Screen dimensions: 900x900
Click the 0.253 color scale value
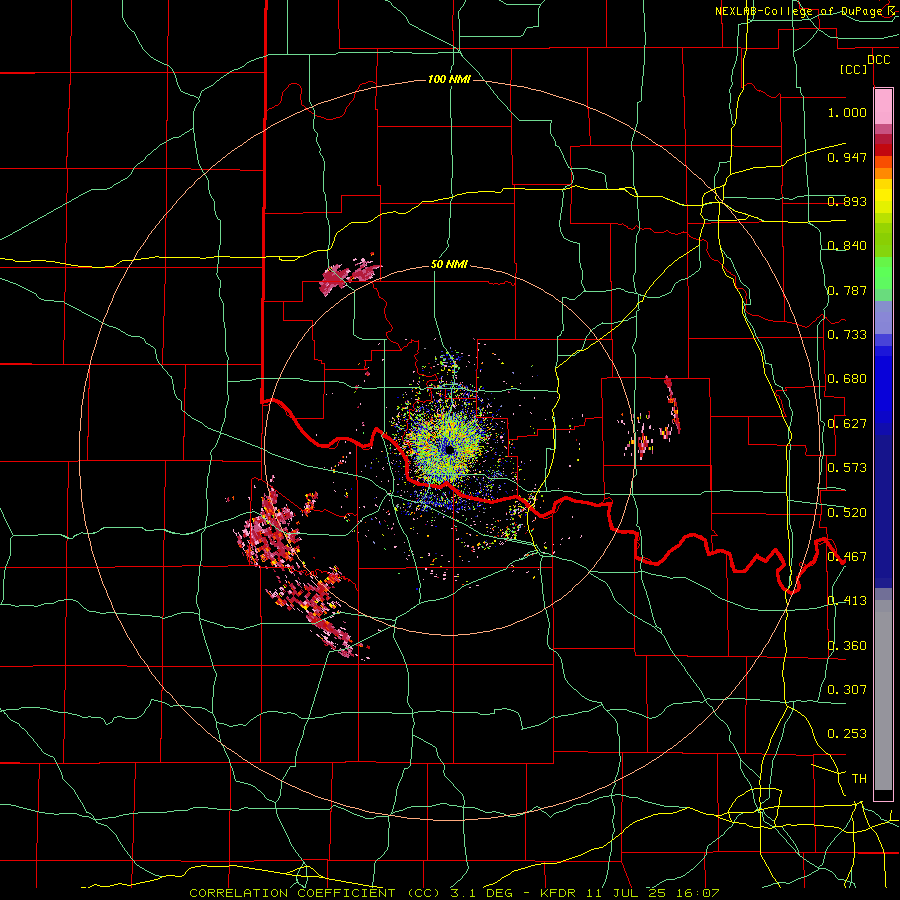coord(847,734)
